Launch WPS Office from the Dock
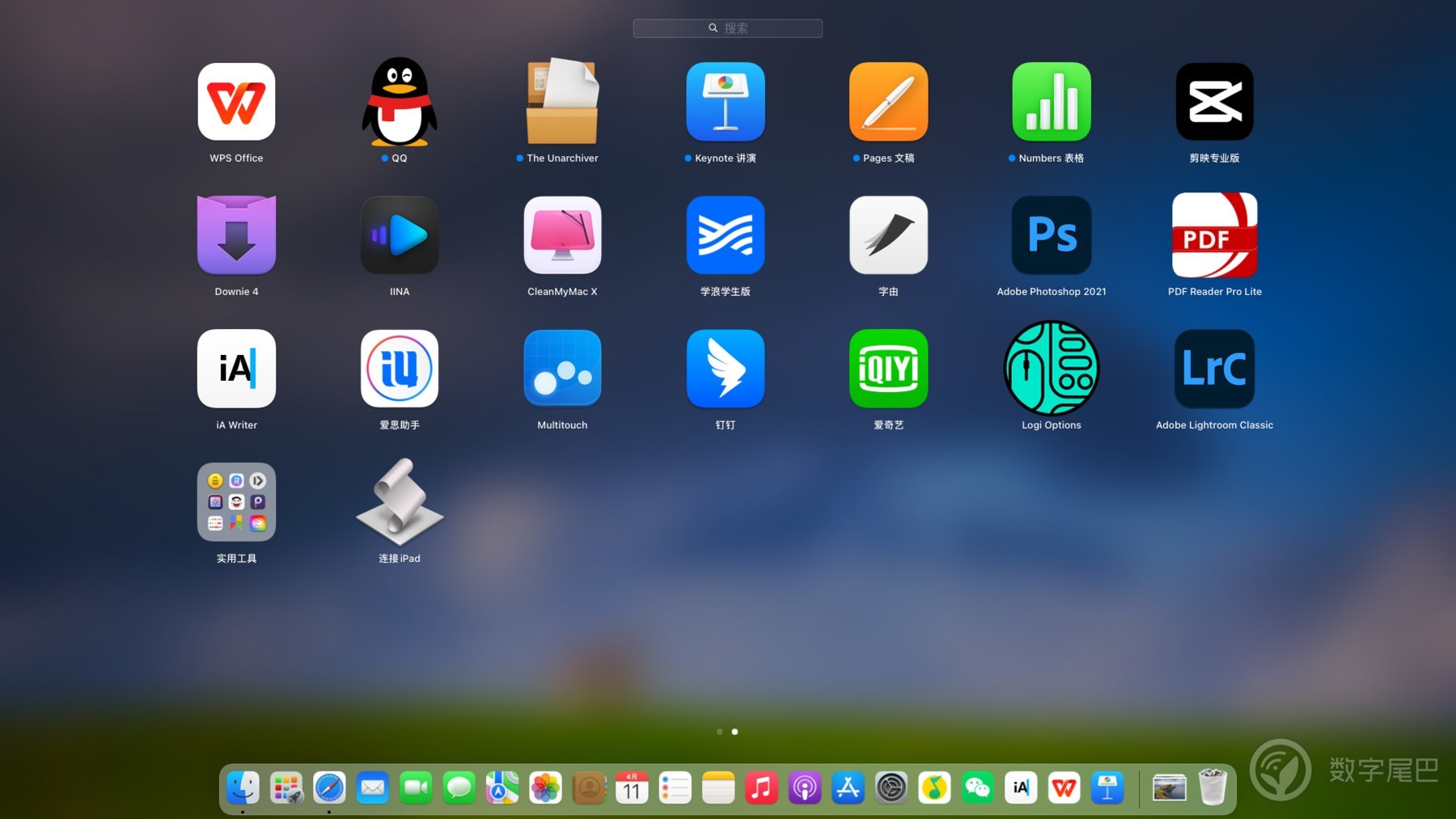Image resolution: width=1456 pixels, height=819 pixels. pos(1064,787)
